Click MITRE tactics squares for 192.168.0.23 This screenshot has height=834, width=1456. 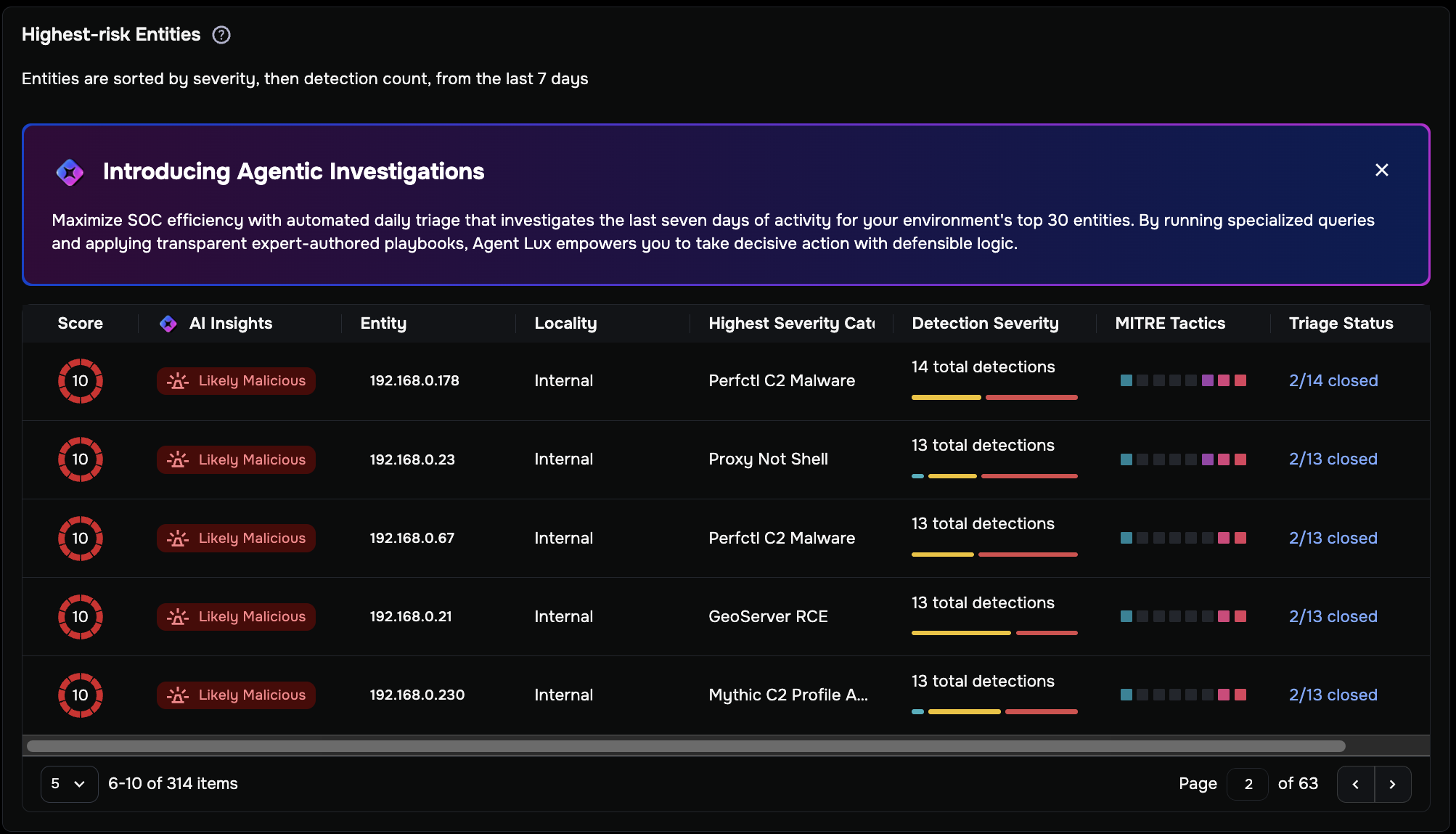(1183, 459)
